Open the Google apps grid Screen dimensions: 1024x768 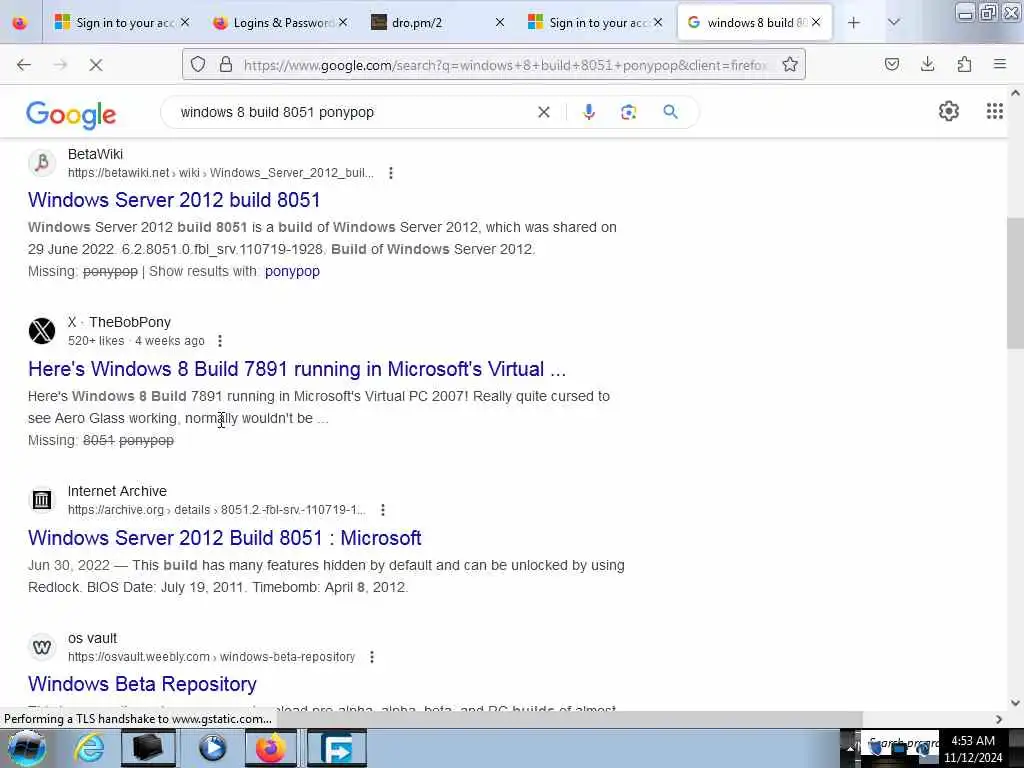click(995, 112)
